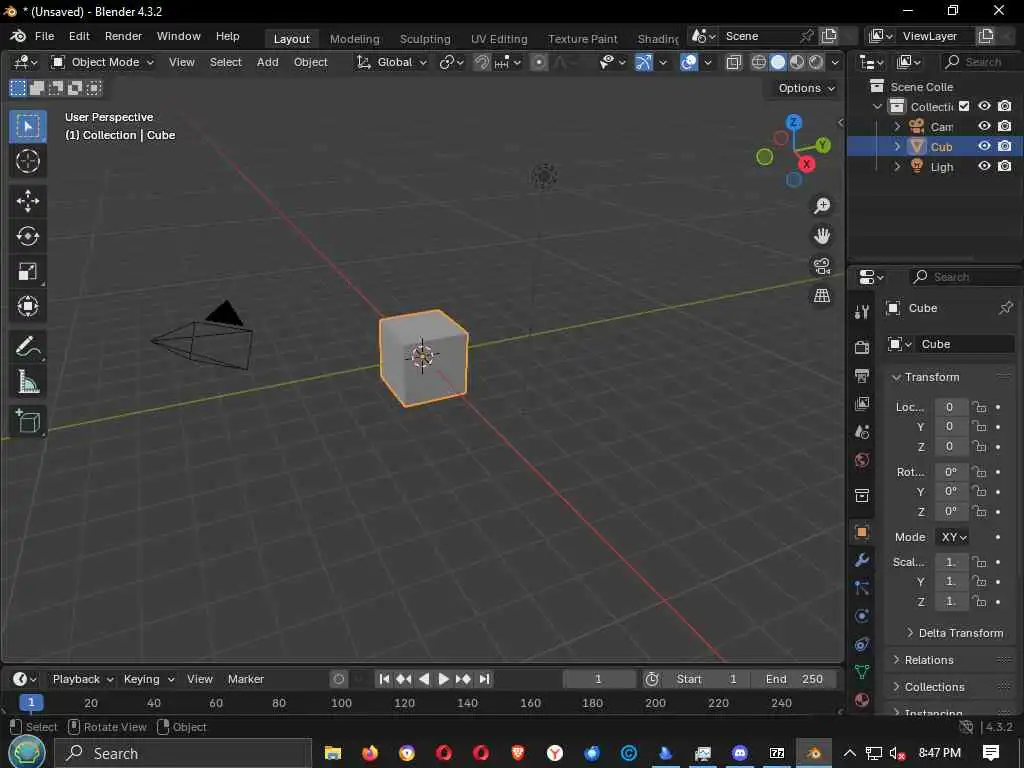Choose the Move tool
1024x768 pixels.
pos(27,200)
